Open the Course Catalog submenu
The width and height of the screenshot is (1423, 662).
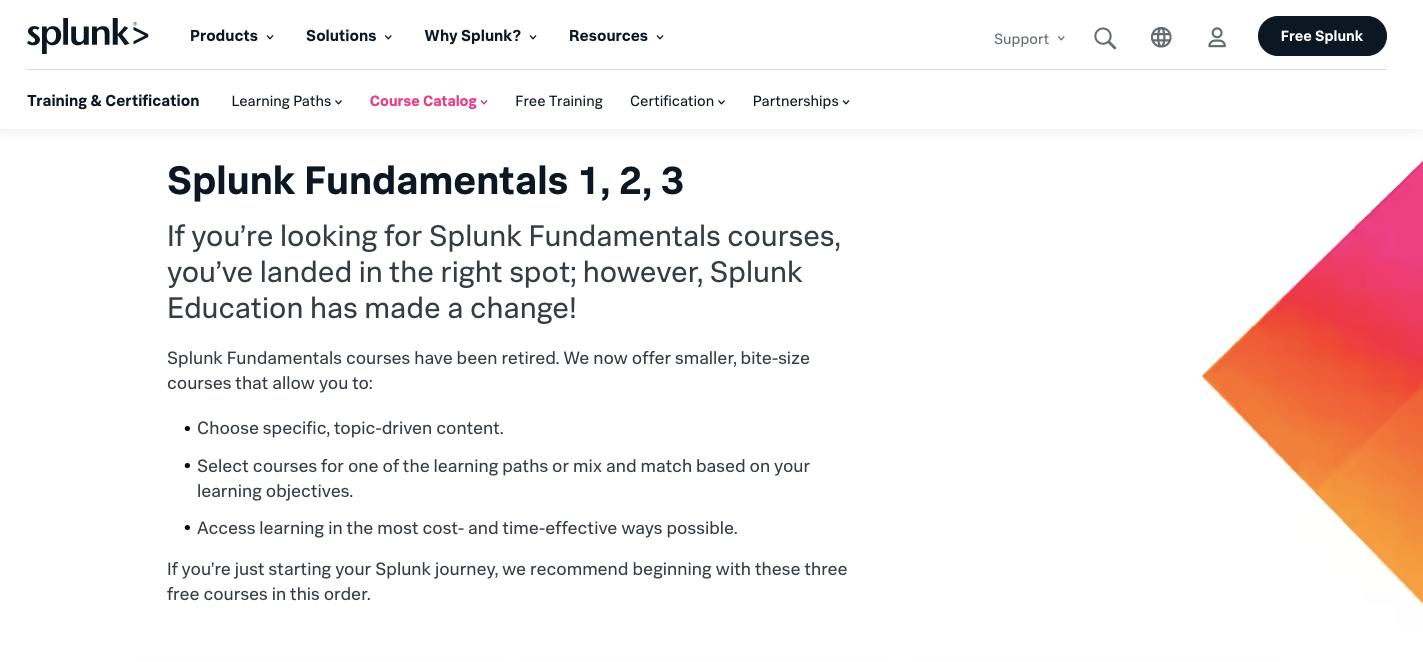coord(429,101)
